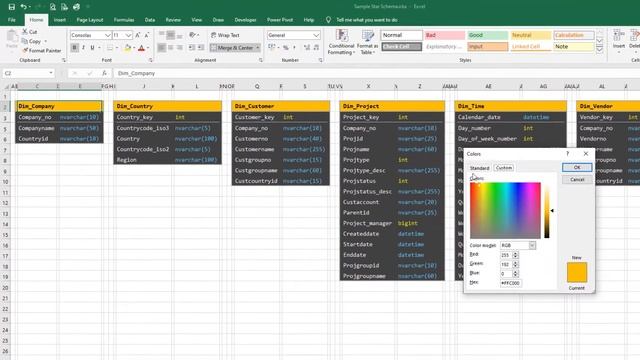Click the New color preview swatch

click(577, 272)
